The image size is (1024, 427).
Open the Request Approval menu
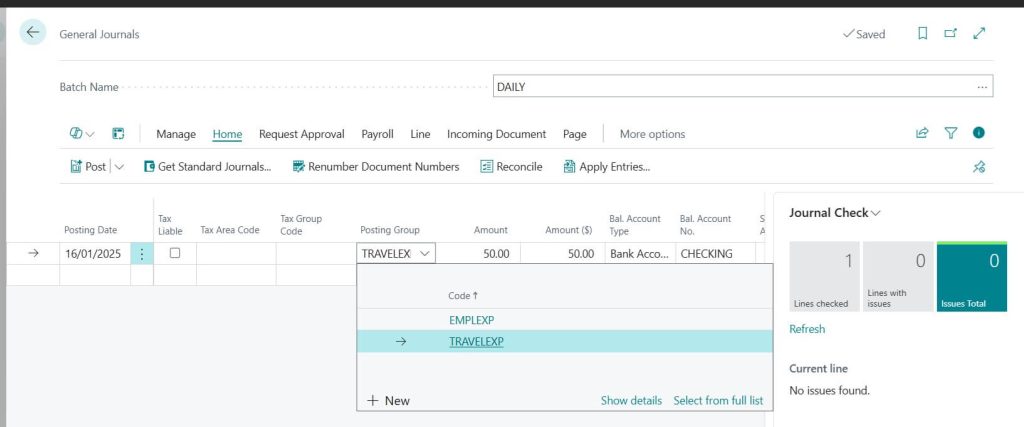pyautogui.click(x=301, y=134)
